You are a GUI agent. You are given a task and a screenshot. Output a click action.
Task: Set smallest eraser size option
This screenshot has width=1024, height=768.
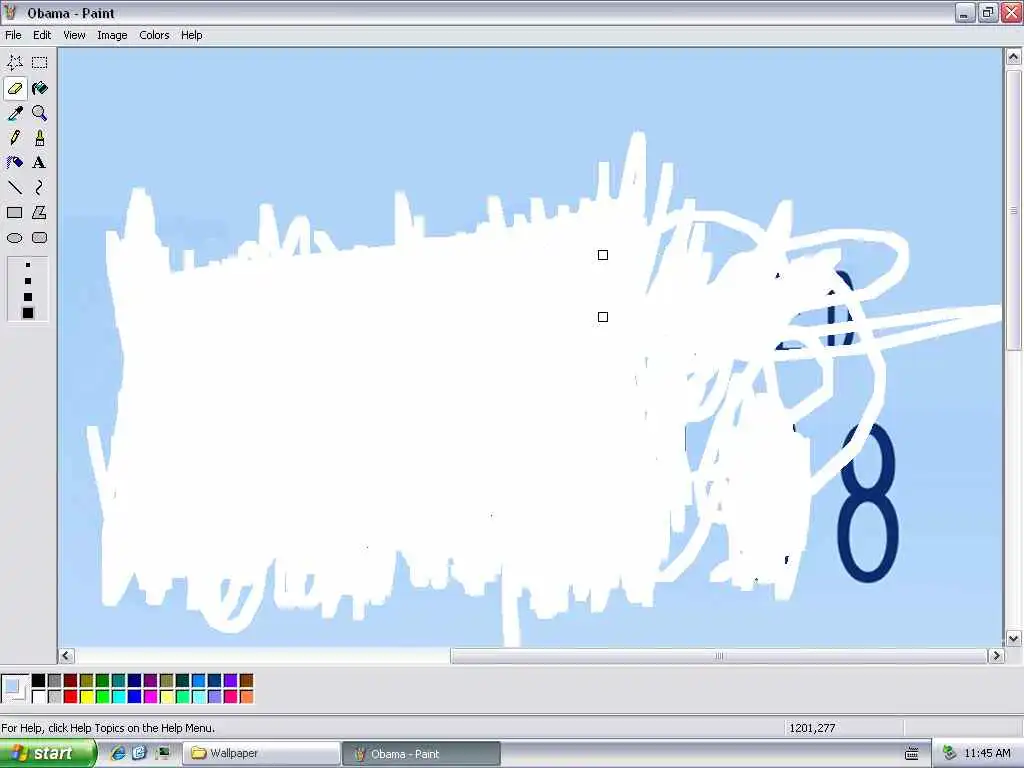tap(27, 265)
